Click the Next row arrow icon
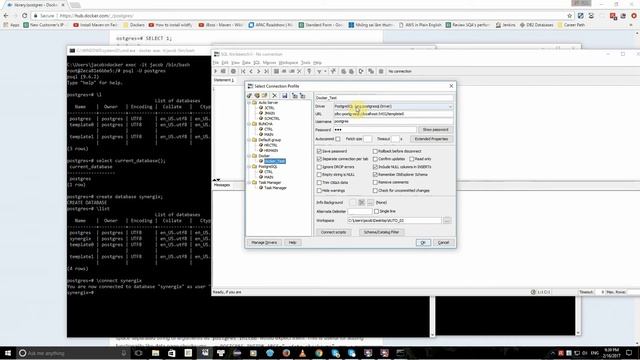640x360 pixels. click(x=258, y=71)
